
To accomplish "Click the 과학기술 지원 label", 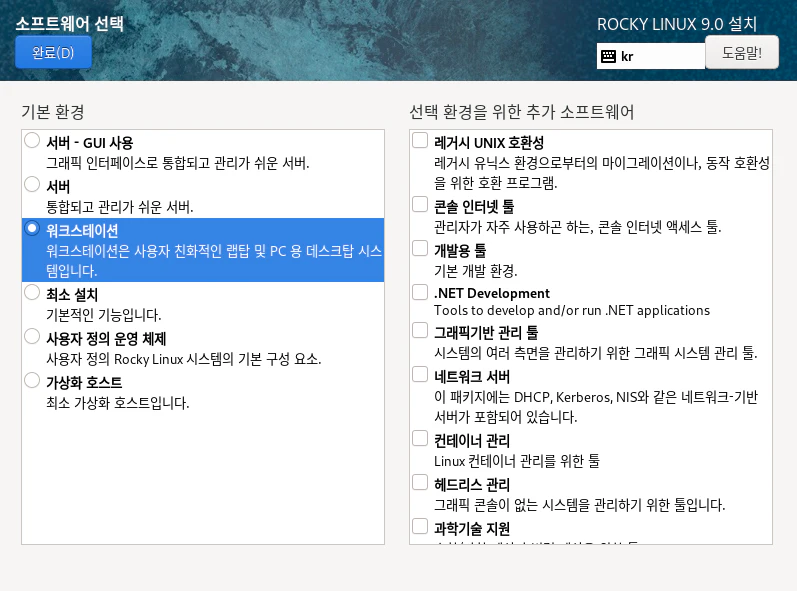I will click(472, 528).
